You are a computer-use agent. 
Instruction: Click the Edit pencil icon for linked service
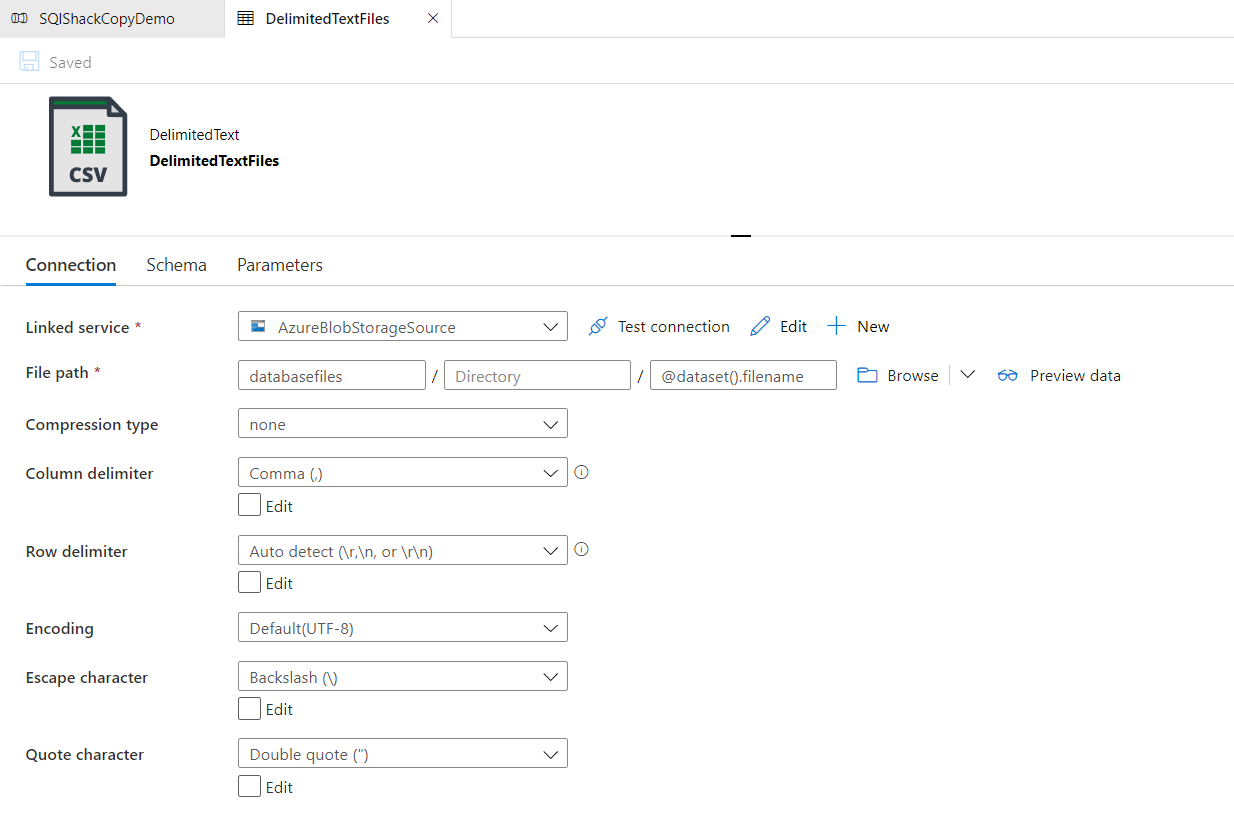click(761, 326)
